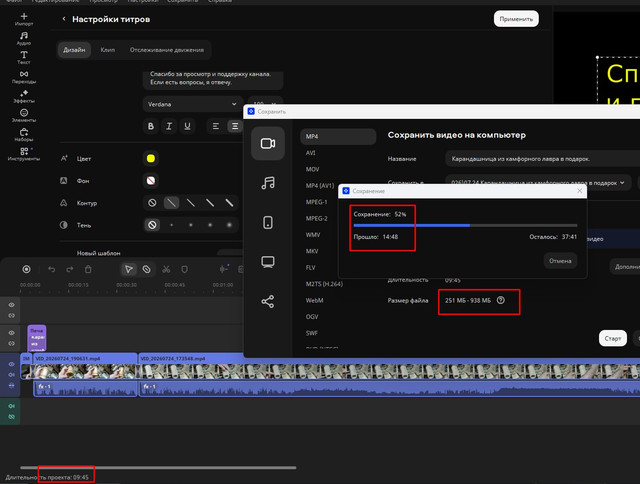The height and width of the screenshot is (484, 640).
Task: Toggle link icon on the topmost overlay track
Action: (x=11, y=315)
